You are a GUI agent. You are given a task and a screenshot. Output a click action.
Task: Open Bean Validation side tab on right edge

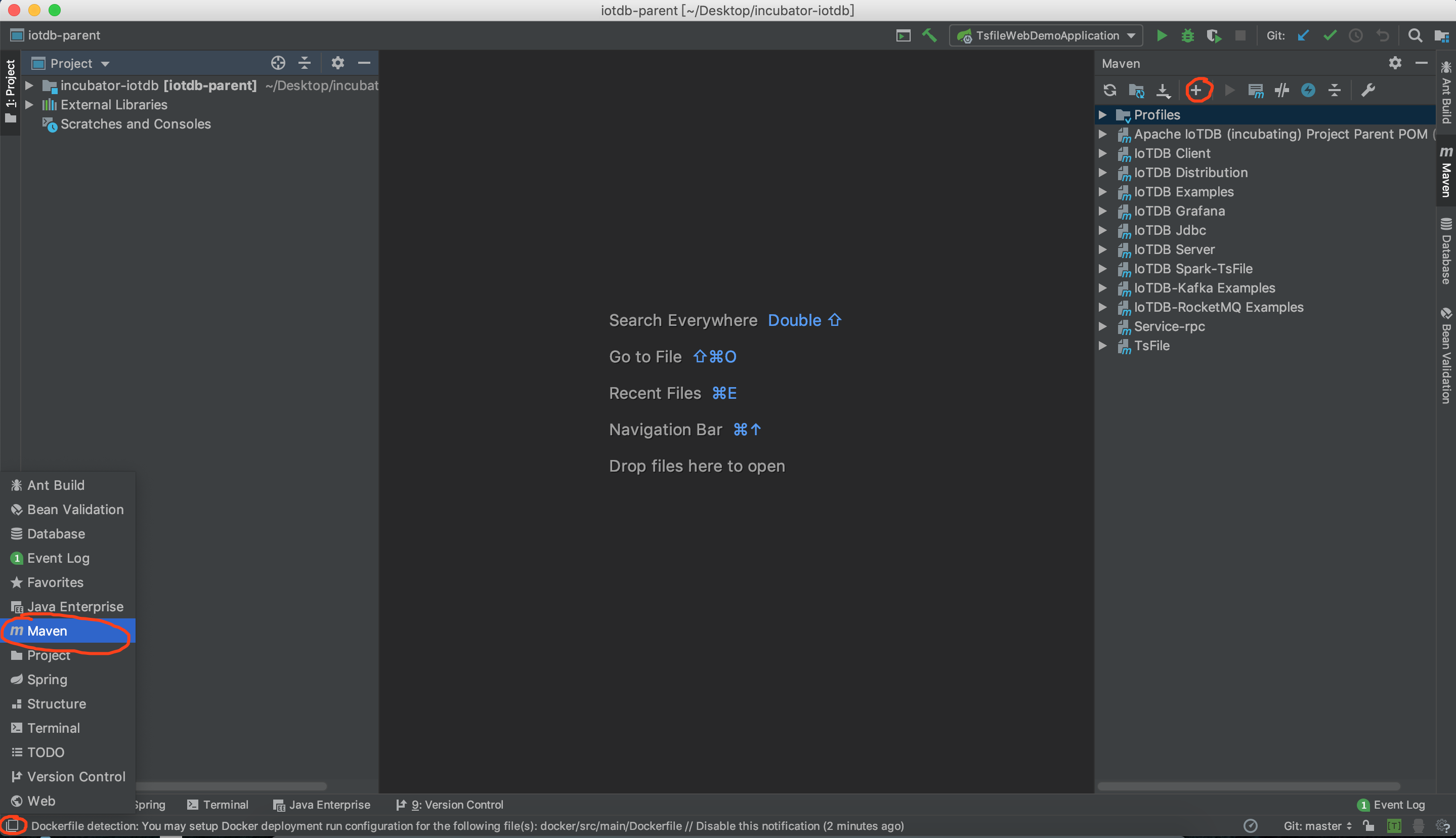point(1446,356)
